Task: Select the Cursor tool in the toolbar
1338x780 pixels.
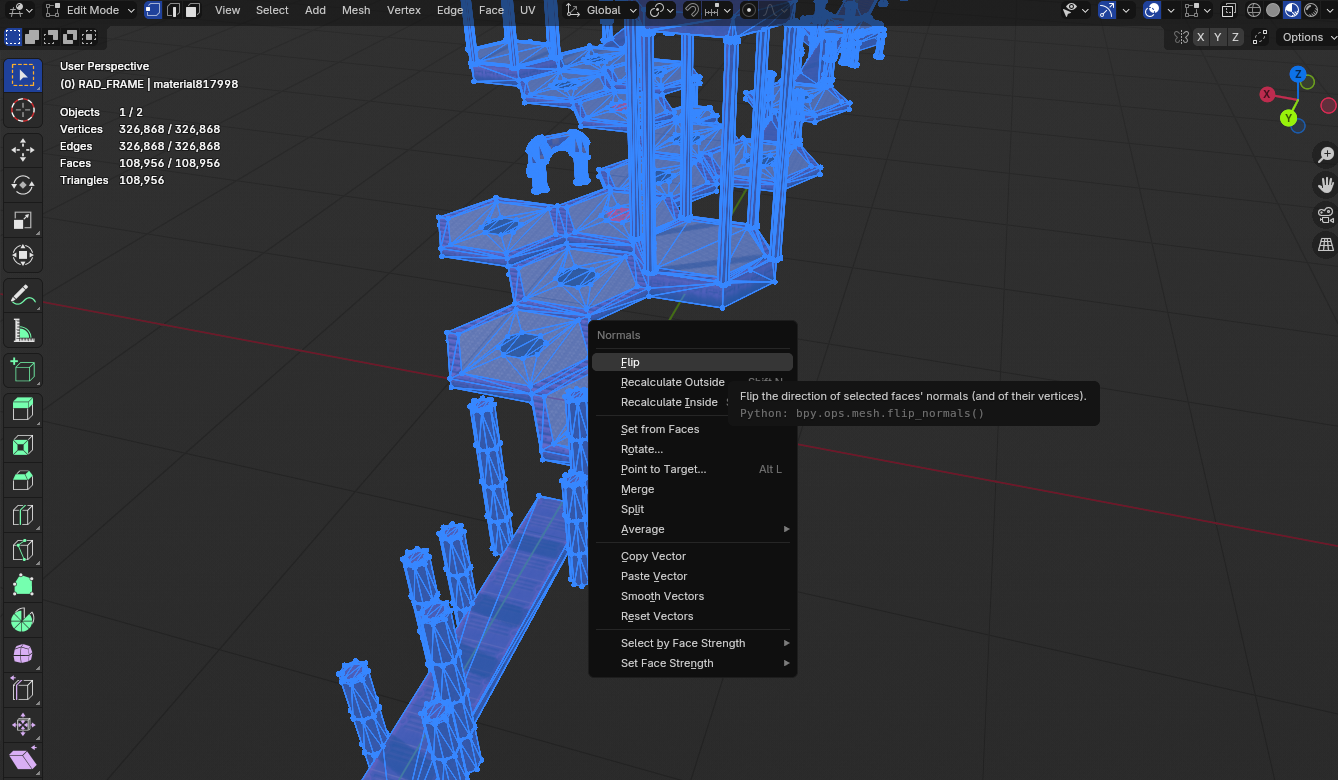Action: tap(22, 110)
